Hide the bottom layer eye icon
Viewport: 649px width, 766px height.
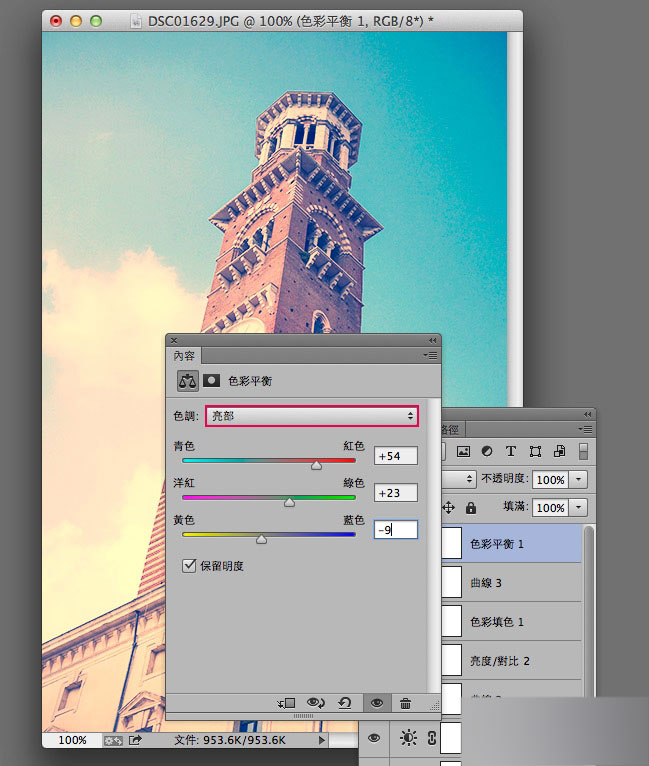[374, 738]
